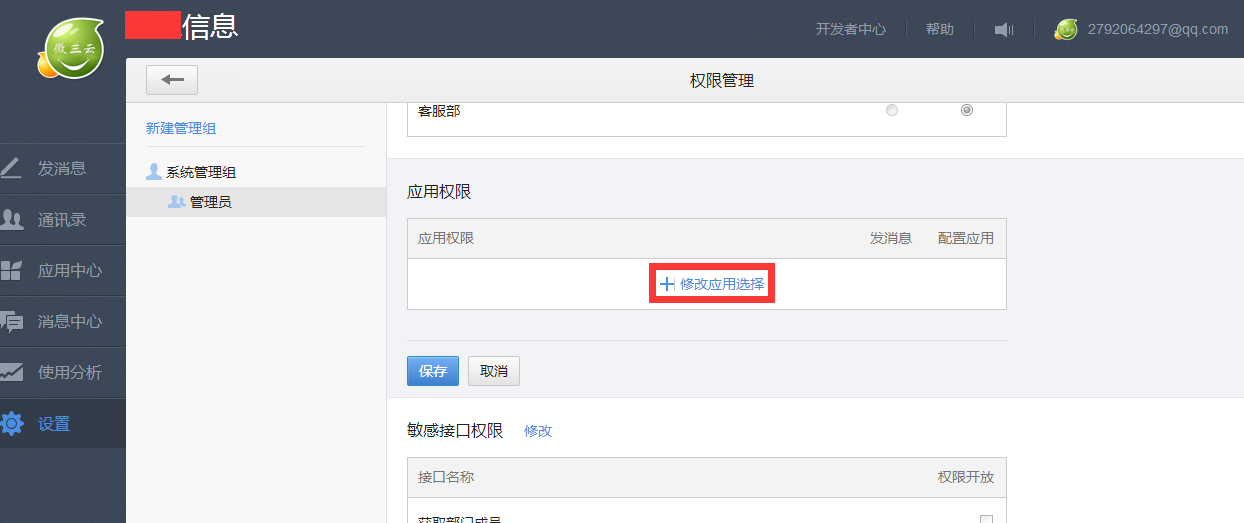Click the 发消息 column header
This screenshot has height=523, width=1244.
click(891, 238)
